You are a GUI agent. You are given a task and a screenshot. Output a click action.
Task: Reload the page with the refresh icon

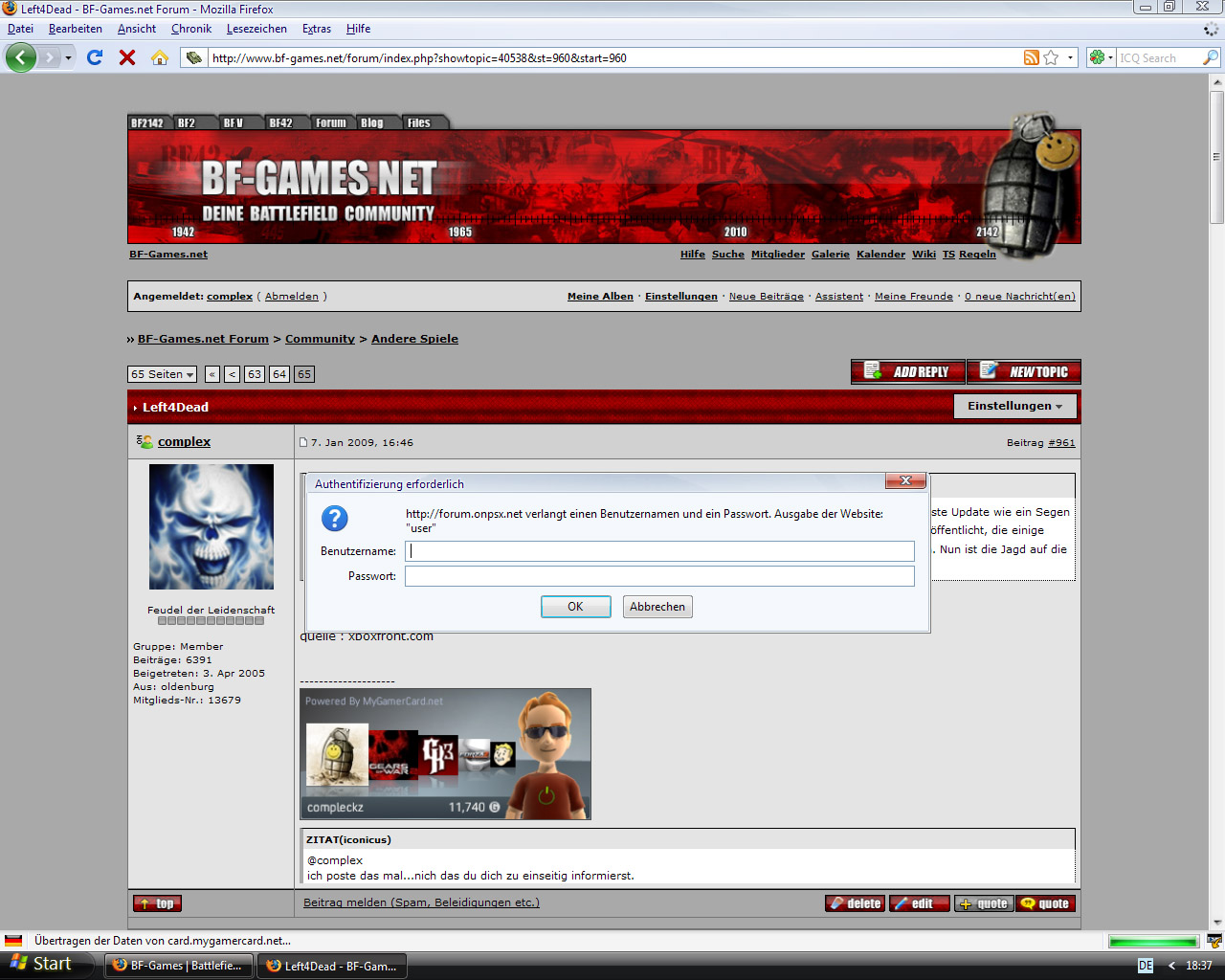pyautogui.click(x=95, y=57)
